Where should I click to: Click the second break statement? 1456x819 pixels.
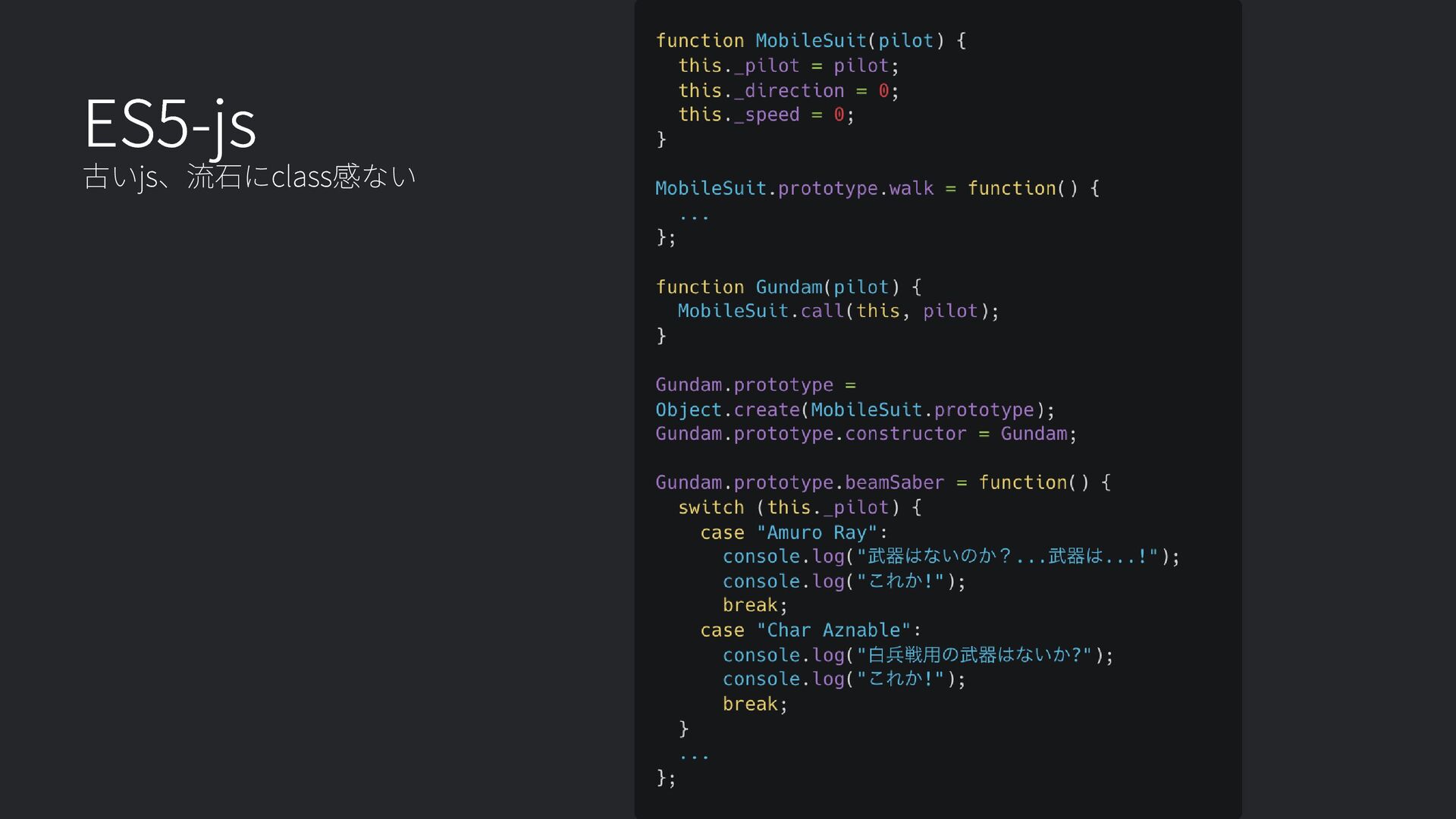click(x=755, y=704)
